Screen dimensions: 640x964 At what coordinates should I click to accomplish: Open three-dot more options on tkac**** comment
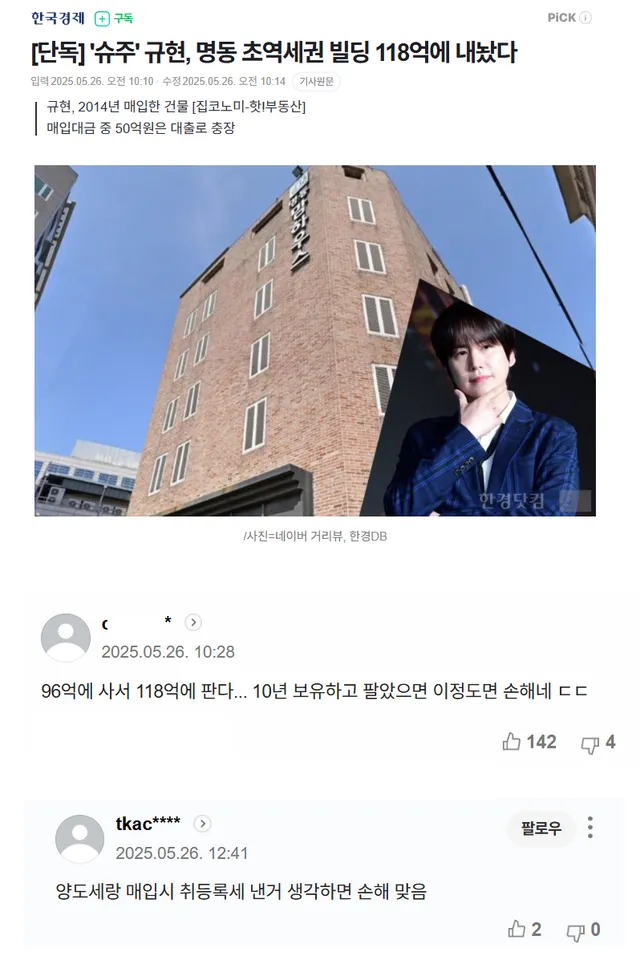pyautogui.click(x=590, y=828)
